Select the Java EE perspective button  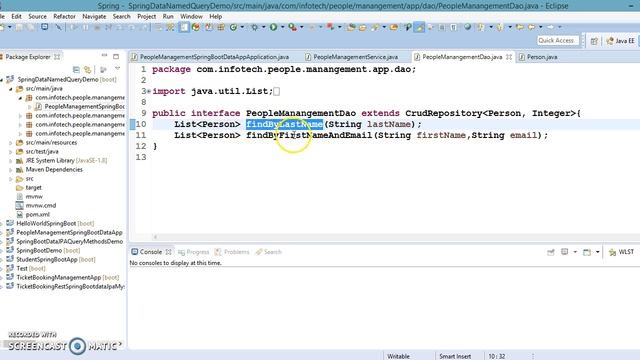[x=620, y=41]
